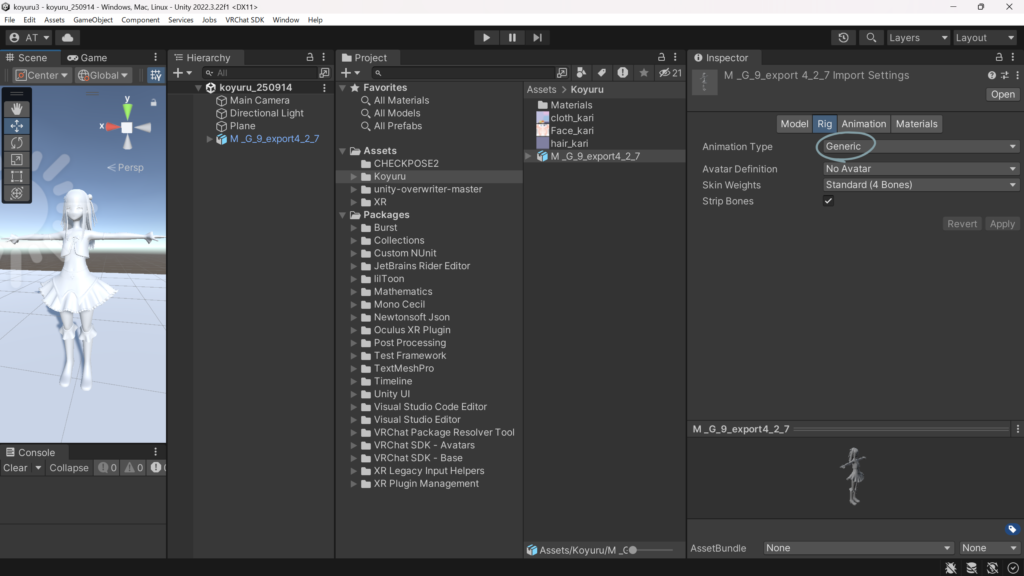Screen dimensions: 1024x576
Task: Click the Project search field
Action: coord(460,73)
